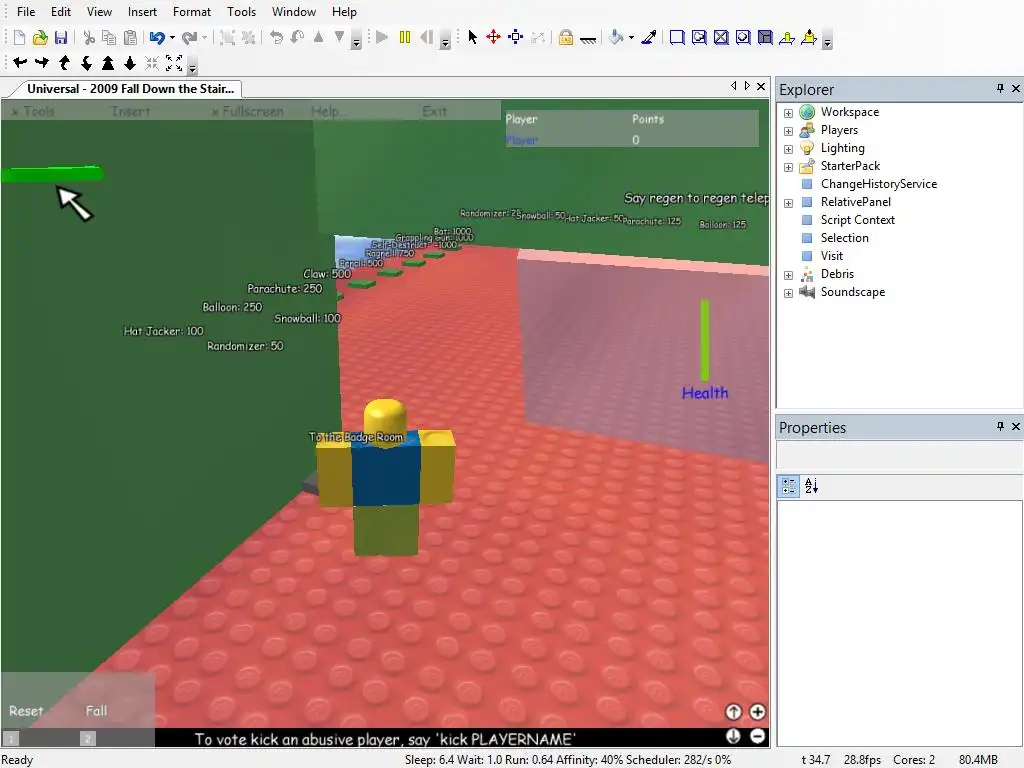Click the camera zoom in plus button
The image size is (1024, 768).
tap(757, 712)
